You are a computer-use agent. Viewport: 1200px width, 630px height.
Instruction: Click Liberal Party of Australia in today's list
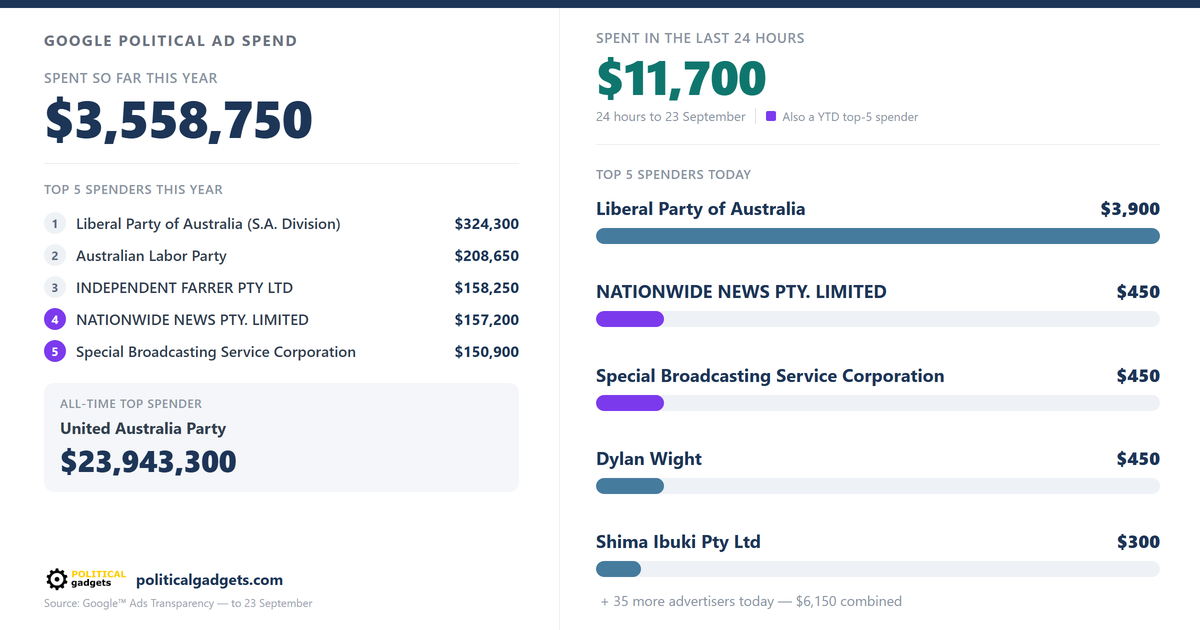point(700,209)
